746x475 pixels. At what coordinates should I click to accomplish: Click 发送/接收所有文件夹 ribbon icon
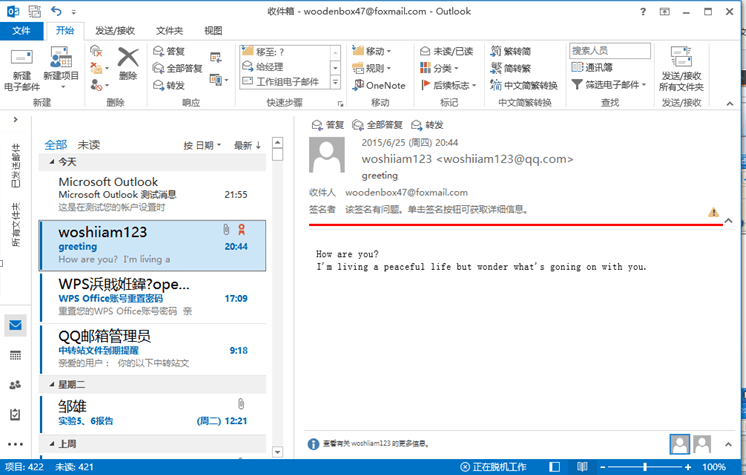pos(681,58)
